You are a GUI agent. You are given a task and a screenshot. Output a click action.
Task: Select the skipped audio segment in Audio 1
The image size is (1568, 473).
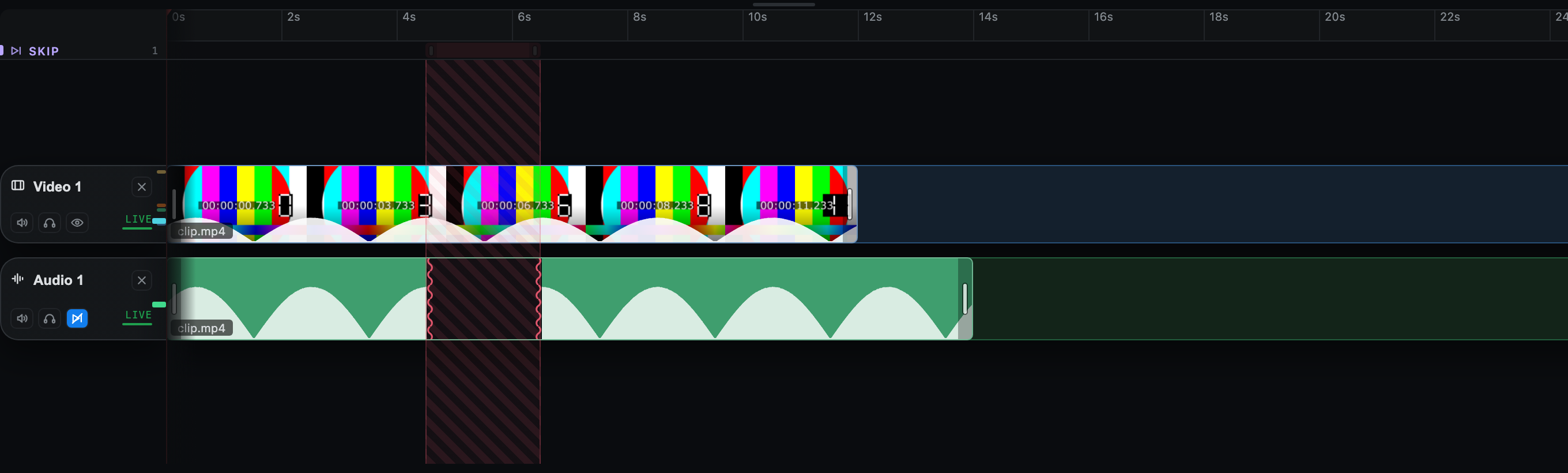tap(483, 299)
